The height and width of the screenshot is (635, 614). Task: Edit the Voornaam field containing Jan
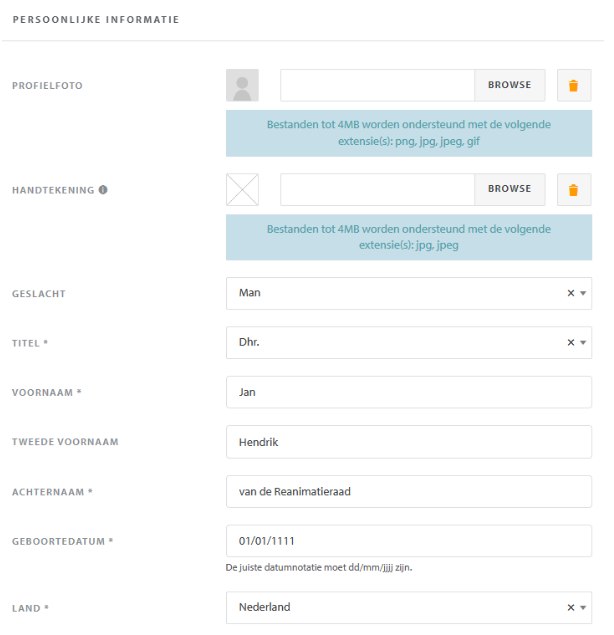coord(408,392)
